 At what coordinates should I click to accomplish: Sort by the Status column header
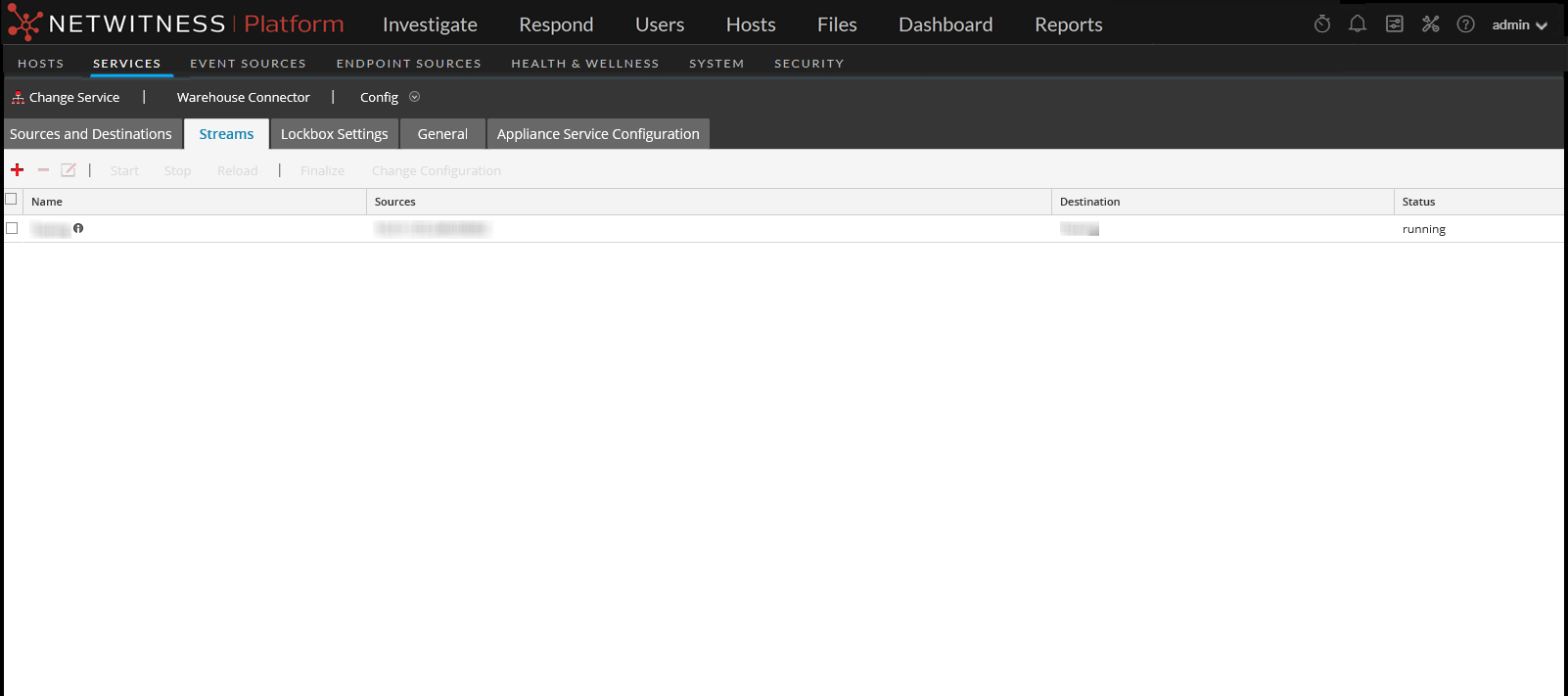pos(1418,202)
